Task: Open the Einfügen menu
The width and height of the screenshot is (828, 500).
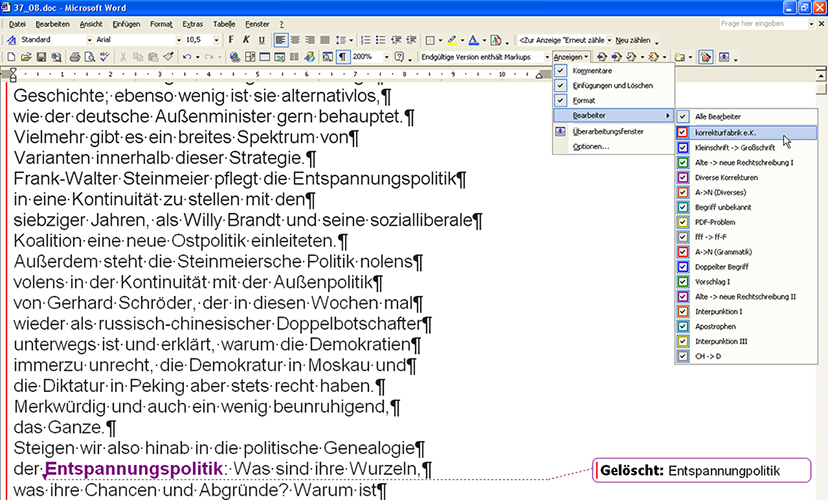Action: (126, 24)
